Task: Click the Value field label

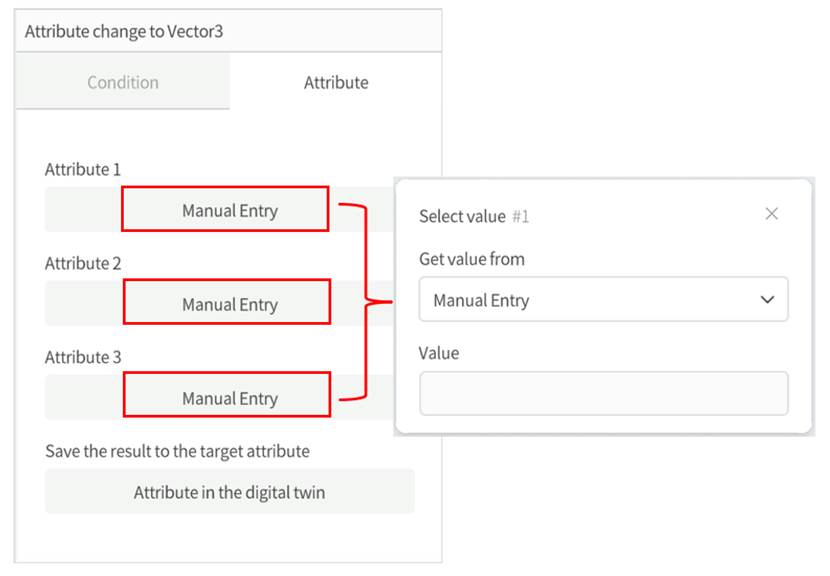Action: click(x=439, y=352)
